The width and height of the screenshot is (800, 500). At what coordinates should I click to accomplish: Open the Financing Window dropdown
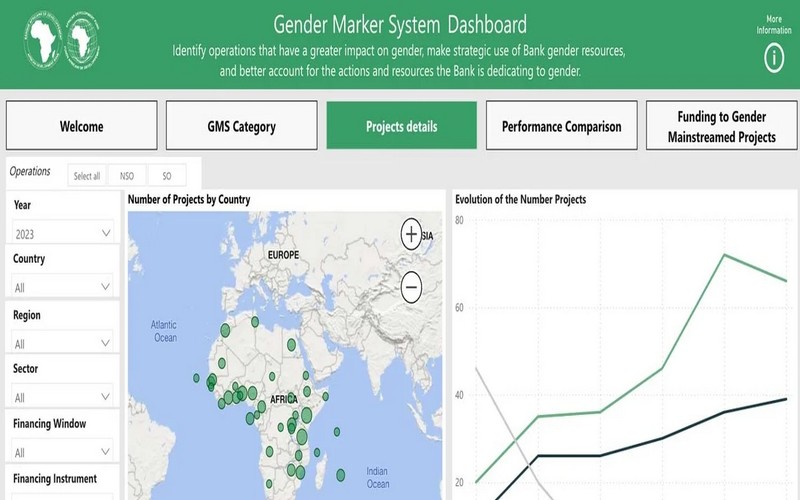click(62, 452)
